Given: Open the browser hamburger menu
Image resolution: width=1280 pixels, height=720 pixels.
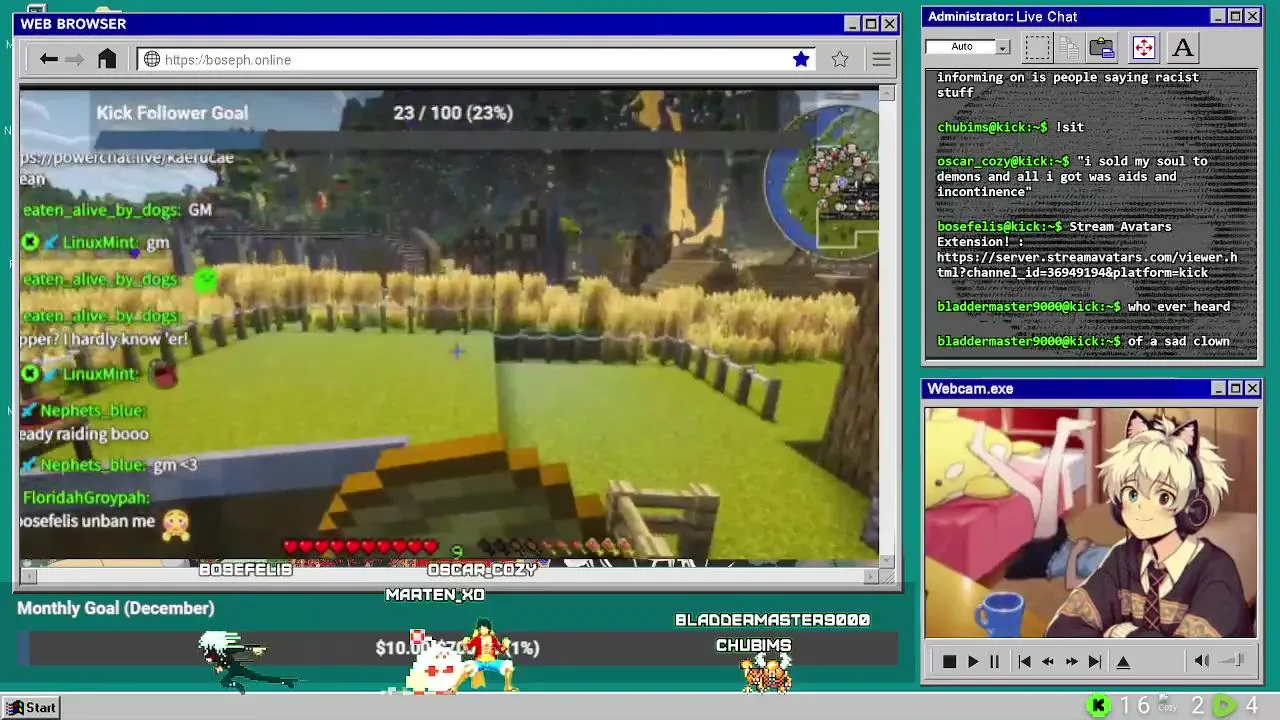Looking at the screenshot, I should click(881, 59).
